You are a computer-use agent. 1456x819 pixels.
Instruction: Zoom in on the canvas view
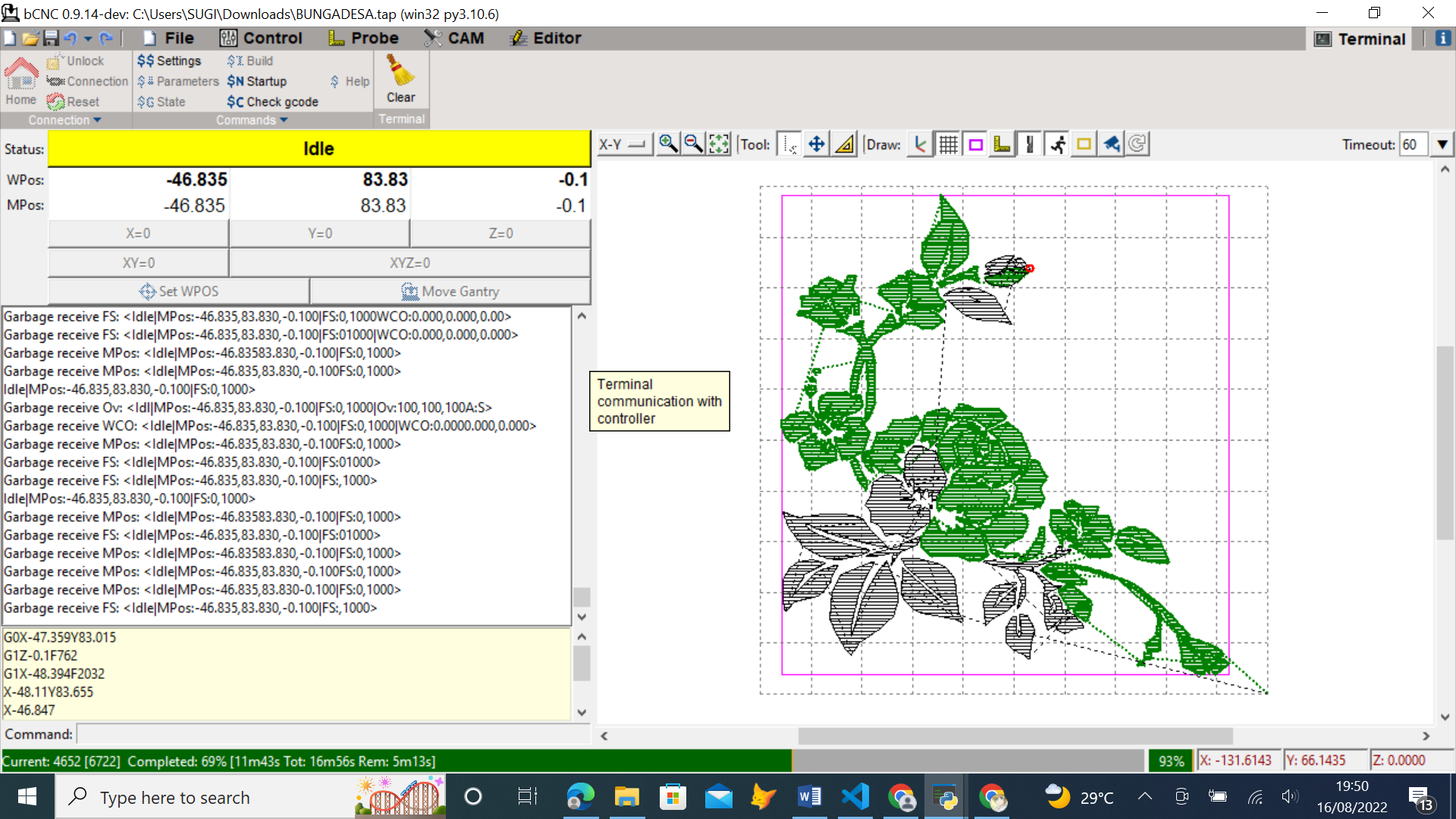(x=667, y=144)
